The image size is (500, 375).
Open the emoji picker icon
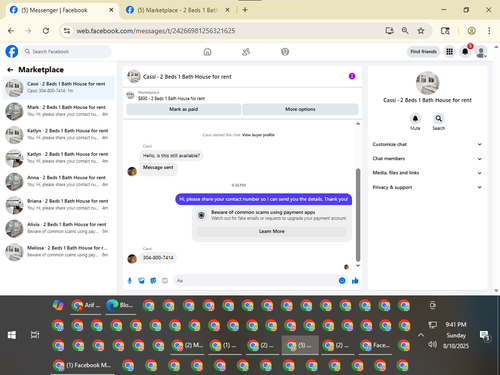coord(342,281)
